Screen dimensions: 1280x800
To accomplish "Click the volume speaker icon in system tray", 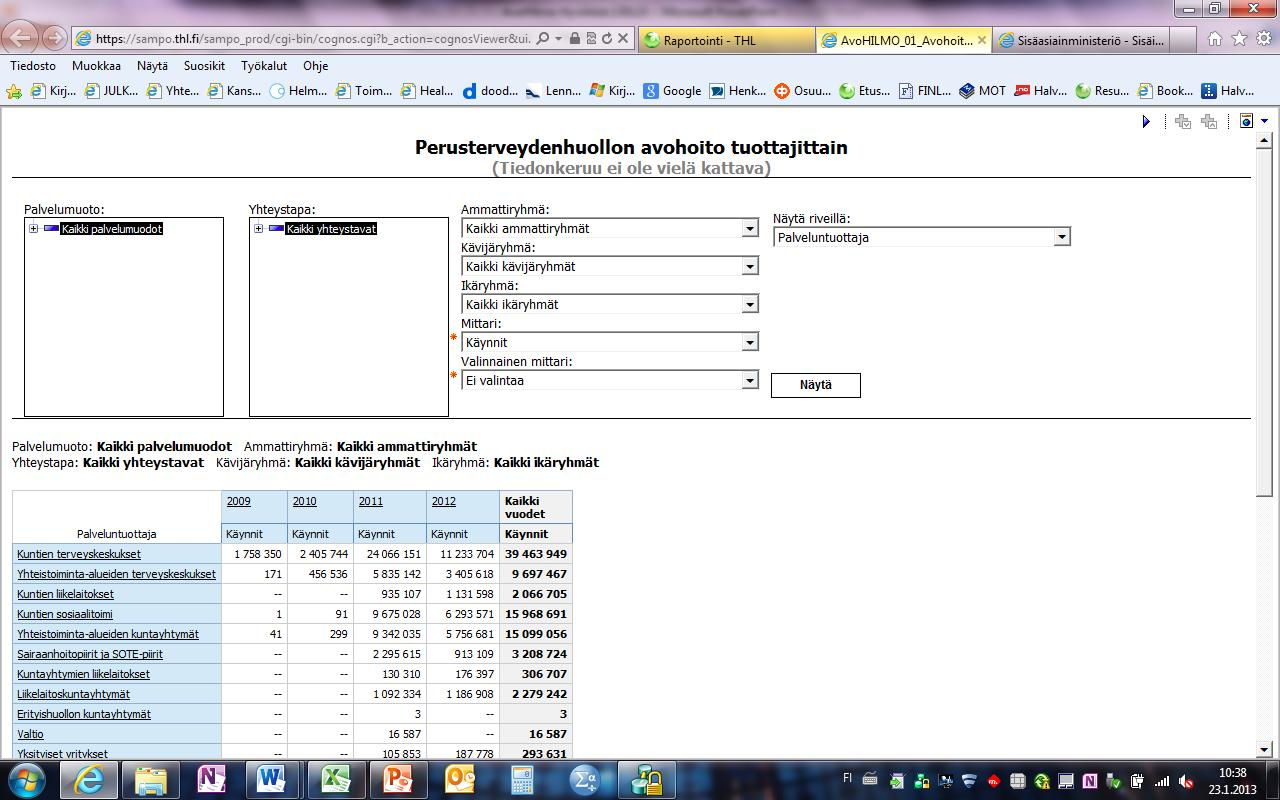I will (1186, 780).
